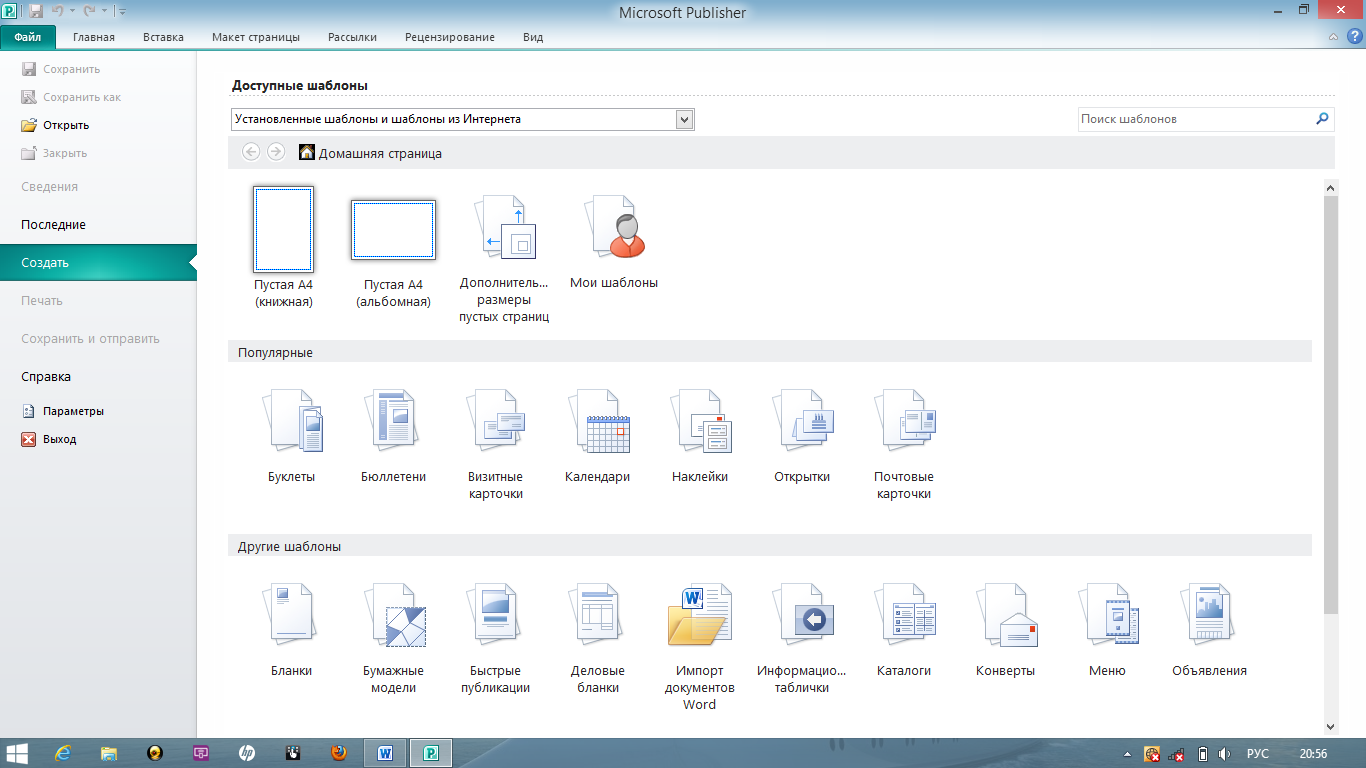The width and height of the screenshot is (1366, 768).
Task: Select the Наклейки templates
Action: (700, 436)
